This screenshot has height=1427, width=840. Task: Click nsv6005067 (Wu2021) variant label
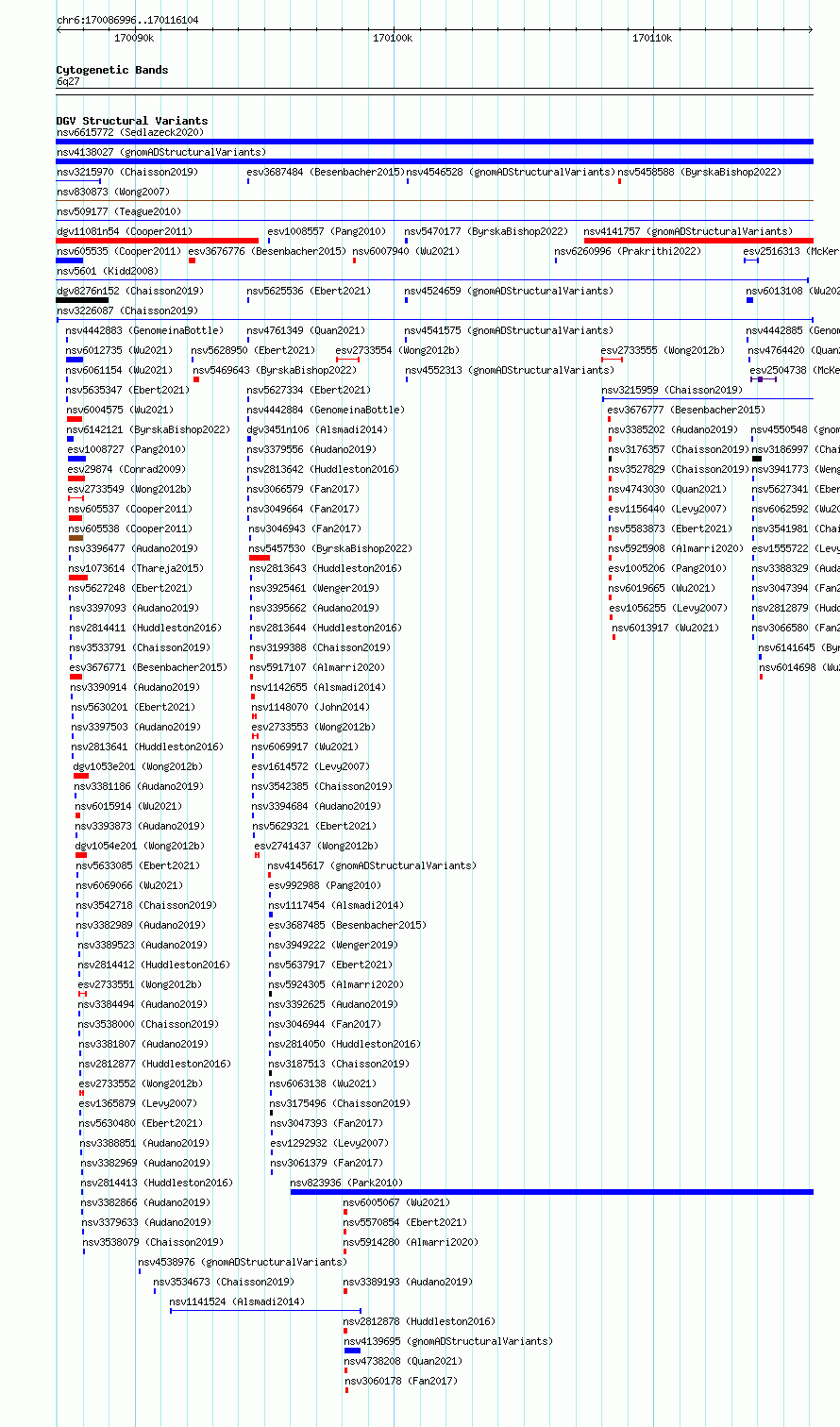(x=397, y=1203)
